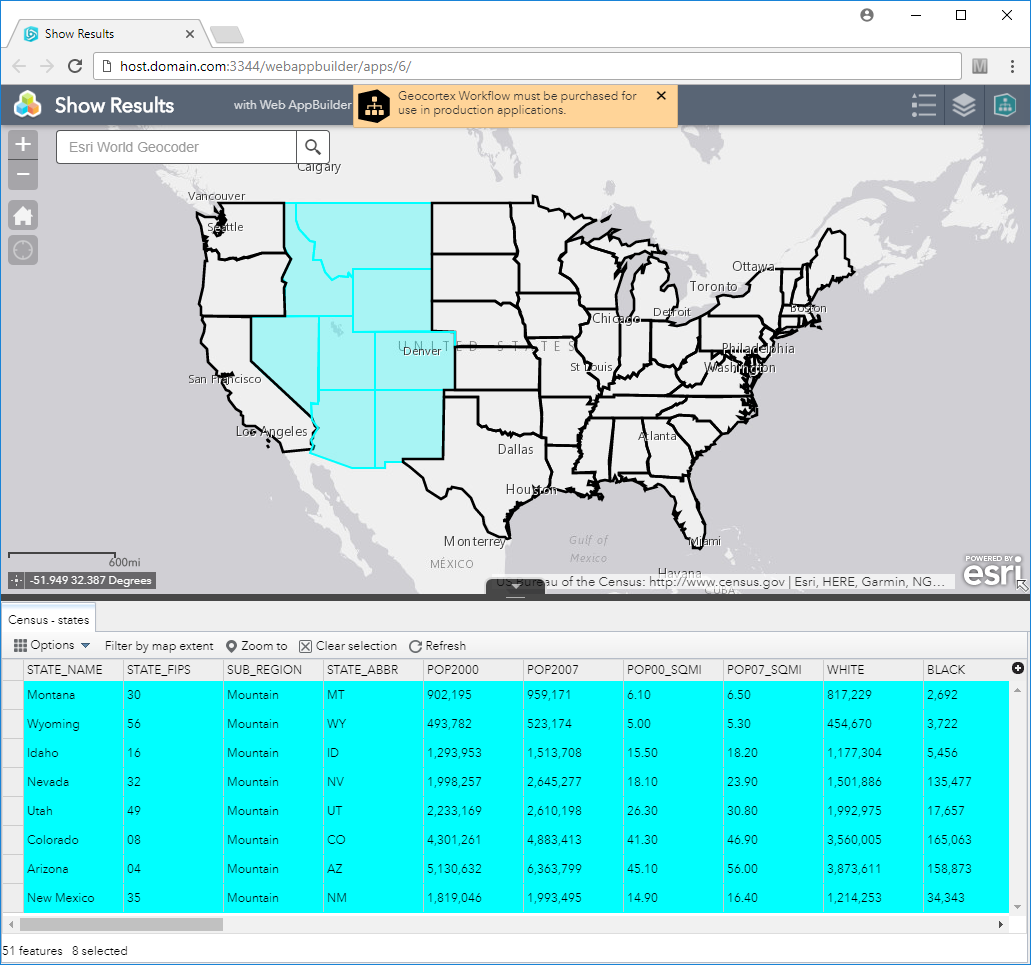Toggle Filter by map extent
Screen dimensions: 1031x965
pyautogui.click(x=159, y=646)
